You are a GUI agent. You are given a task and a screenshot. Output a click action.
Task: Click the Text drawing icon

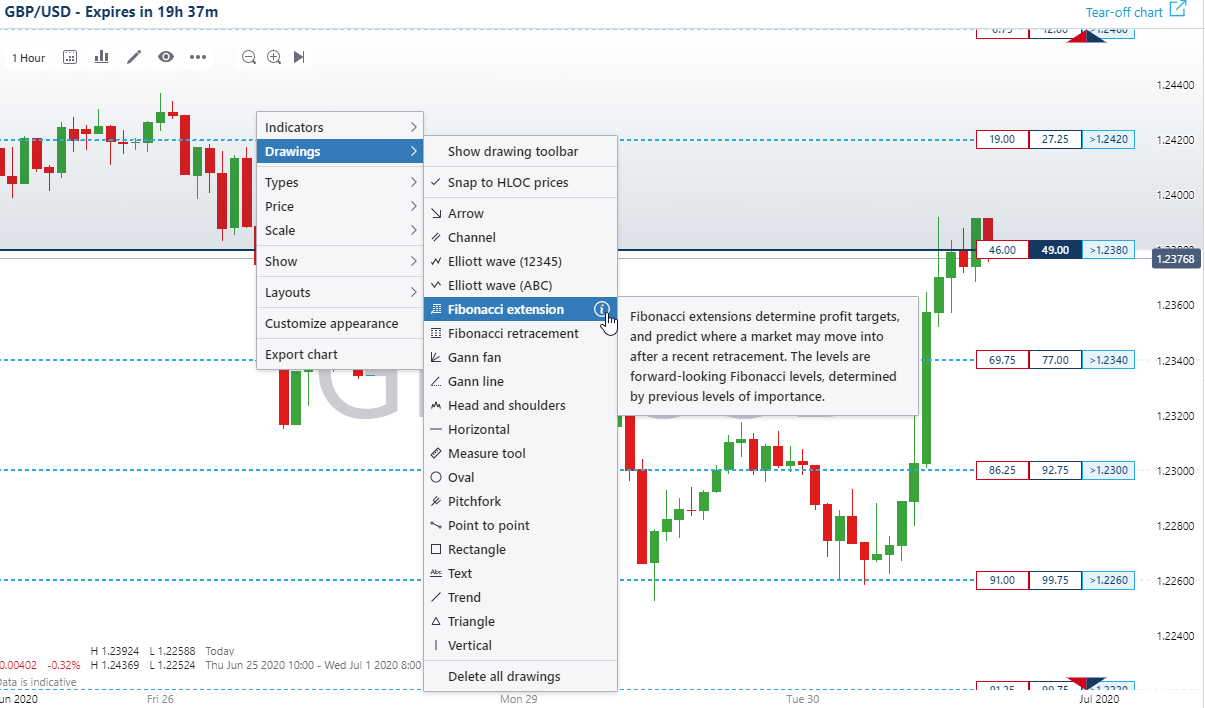point(435,573)
